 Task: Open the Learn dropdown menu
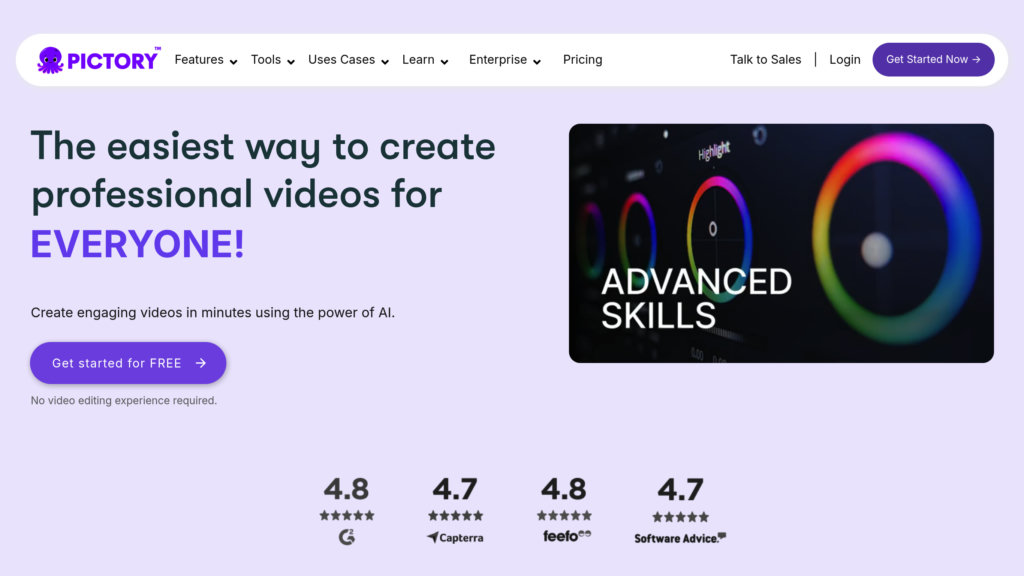click(425, 60)
